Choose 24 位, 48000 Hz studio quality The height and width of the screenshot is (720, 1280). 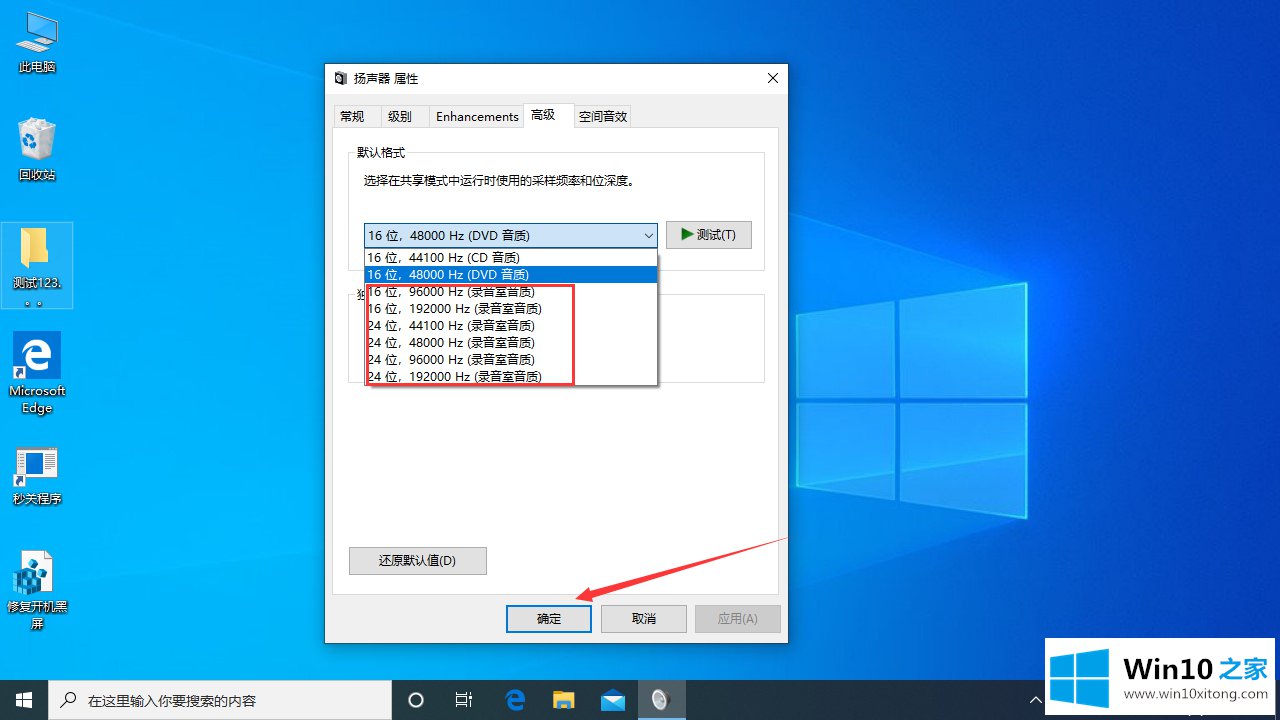point(511,342)
